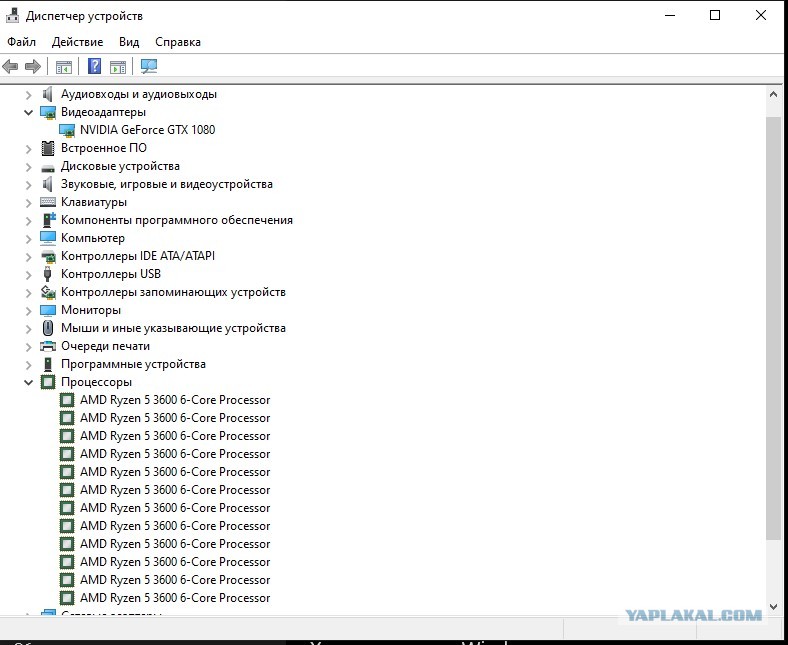Open the Действие menu

(77, 42)
